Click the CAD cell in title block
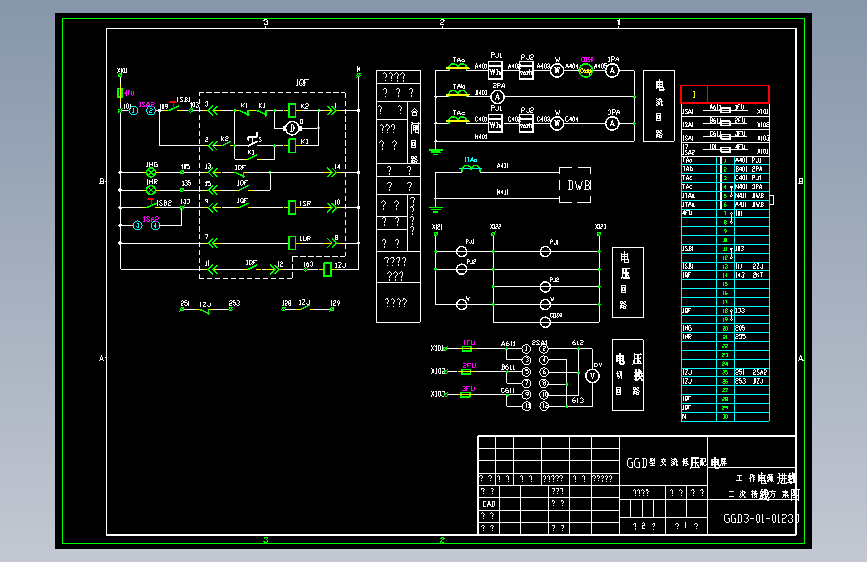Viewport: 867px width, 562px height. (x=489, y=504)
